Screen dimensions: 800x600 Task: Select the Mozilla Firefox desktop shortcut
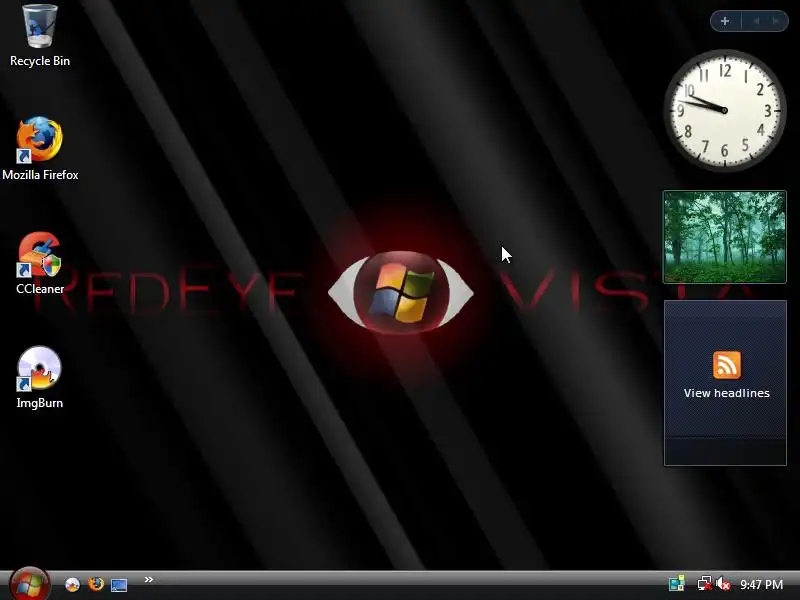point(40,149)
